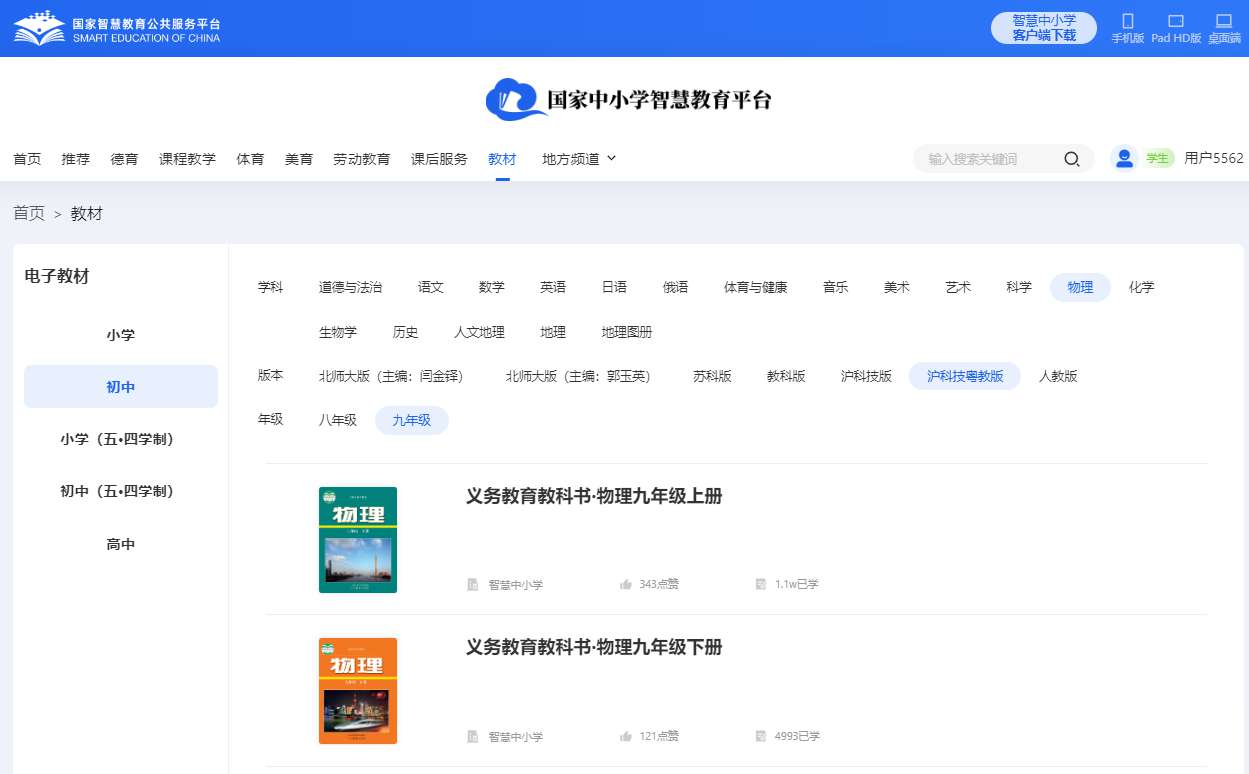Choose subject 体育与健康
The width and height of the screenshot is (1249, 774).
click(756, 287)
